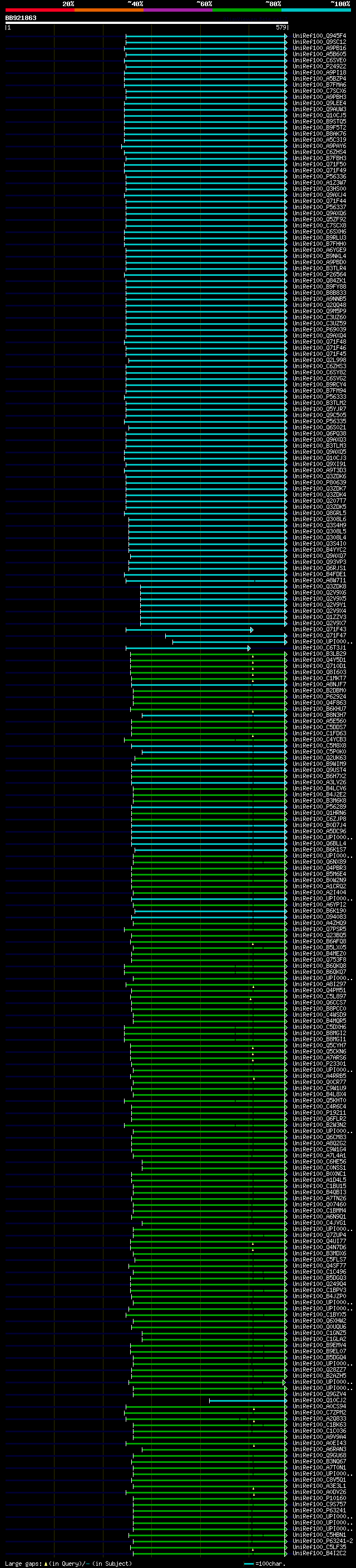Select the UniRef100_C6ZHS4 label
Image resolution: width=356 pixels, height=1568 pixels.
(319, 152)
